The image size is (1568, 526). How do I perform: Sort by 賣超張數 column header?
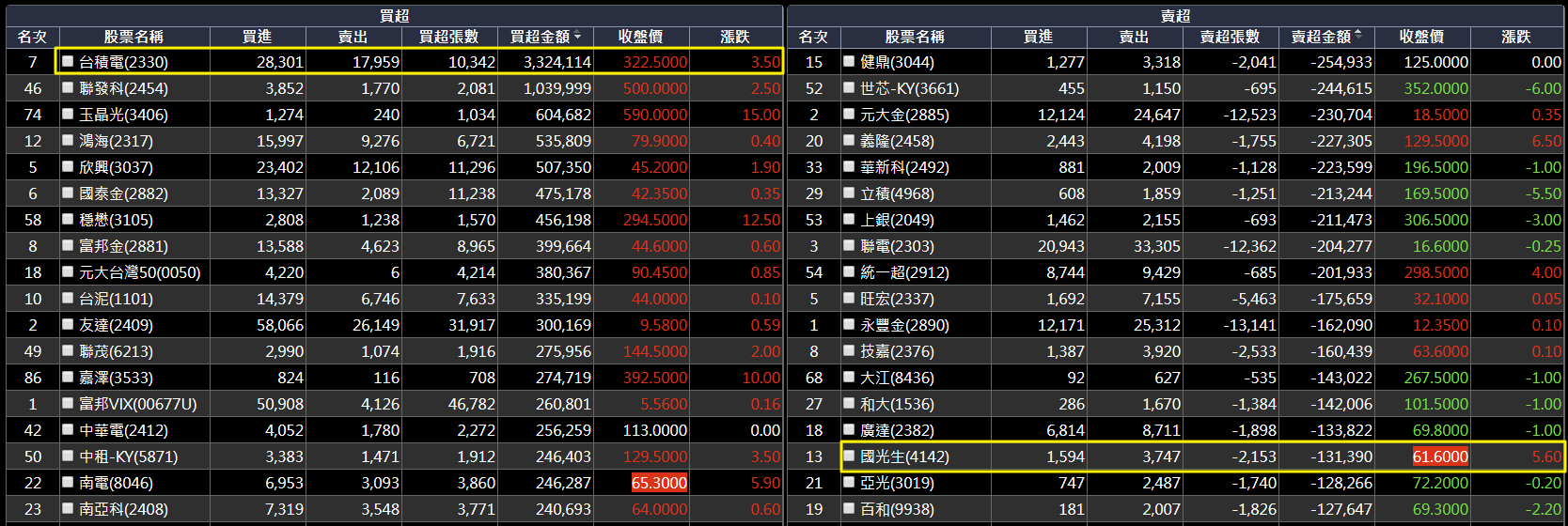click(x=1230, y=37)
